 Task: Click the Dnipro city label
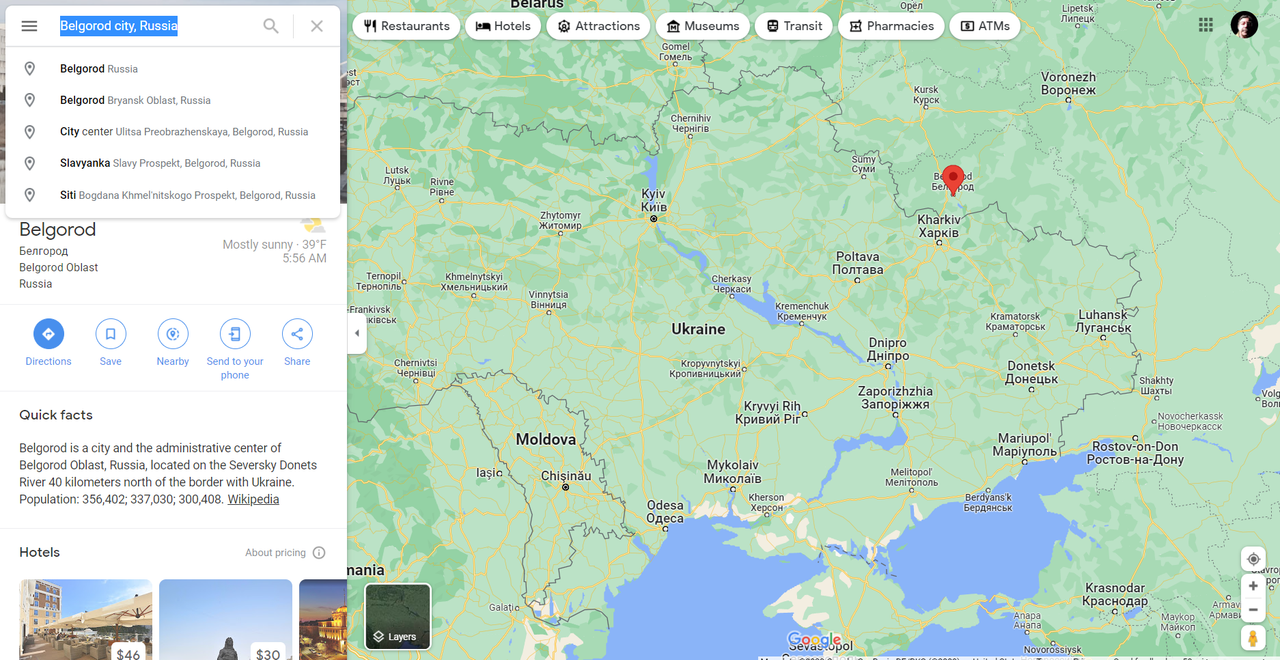[x=888, y=349]
